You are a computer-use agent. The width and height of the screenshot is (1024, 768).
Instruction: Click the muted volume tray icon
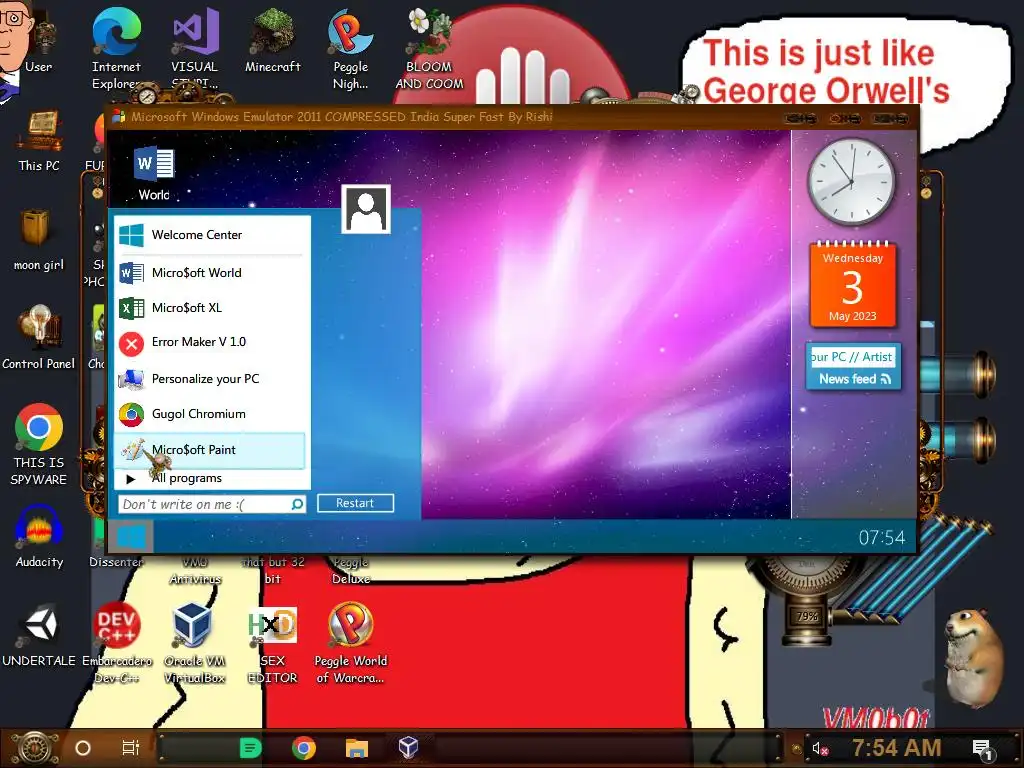pyautogui.click(x=820, y=748)
